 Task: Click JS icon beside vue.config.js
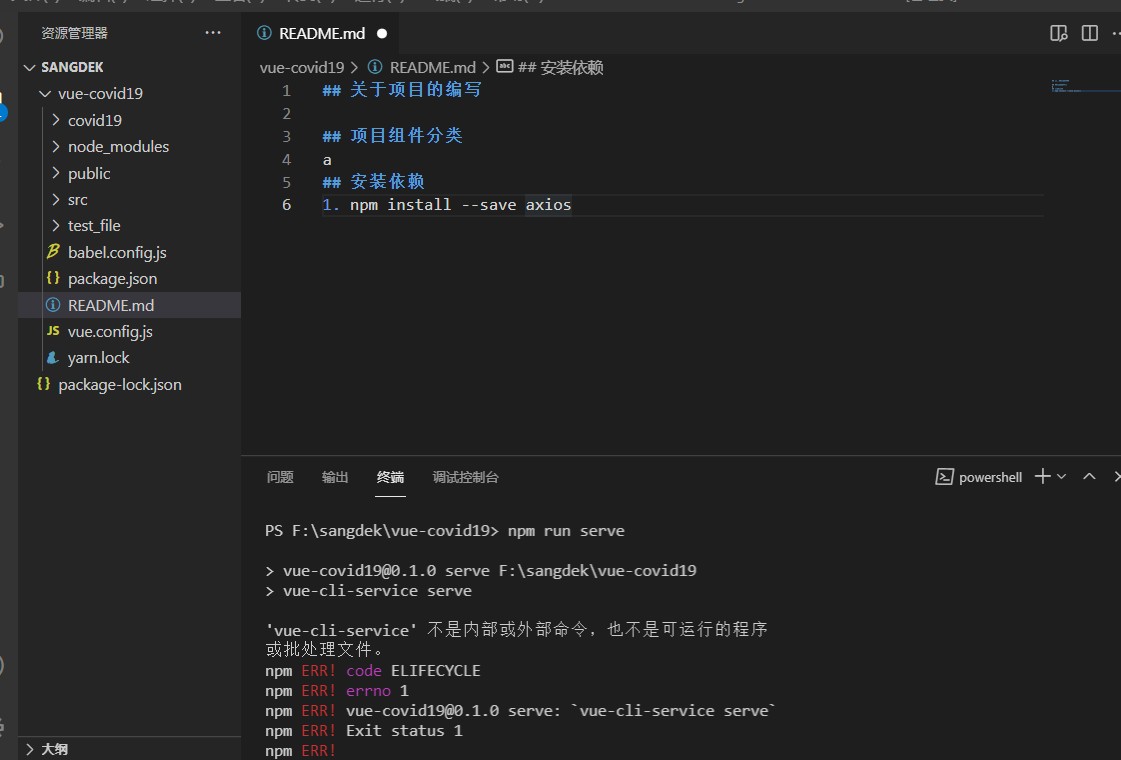coord(53,331)
